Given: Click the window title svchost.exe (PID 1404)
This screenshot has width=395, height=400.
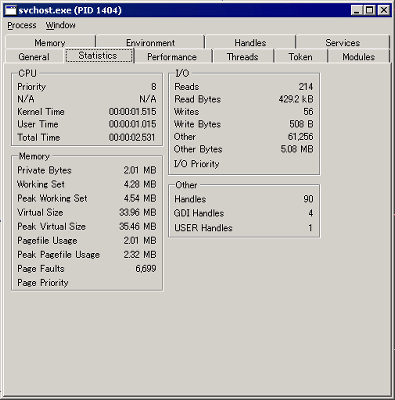Looking at the screenshot, I should tap(70, 10).
